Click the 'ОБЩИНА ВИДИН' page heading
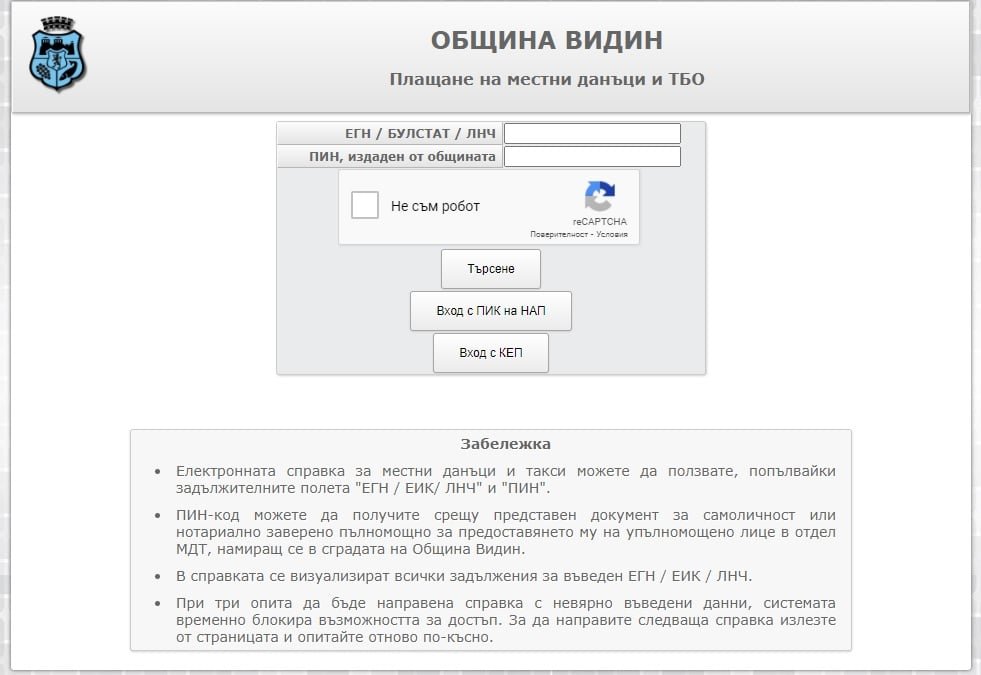The width and height of the screenshot is (981, 675). coord(546,41)
